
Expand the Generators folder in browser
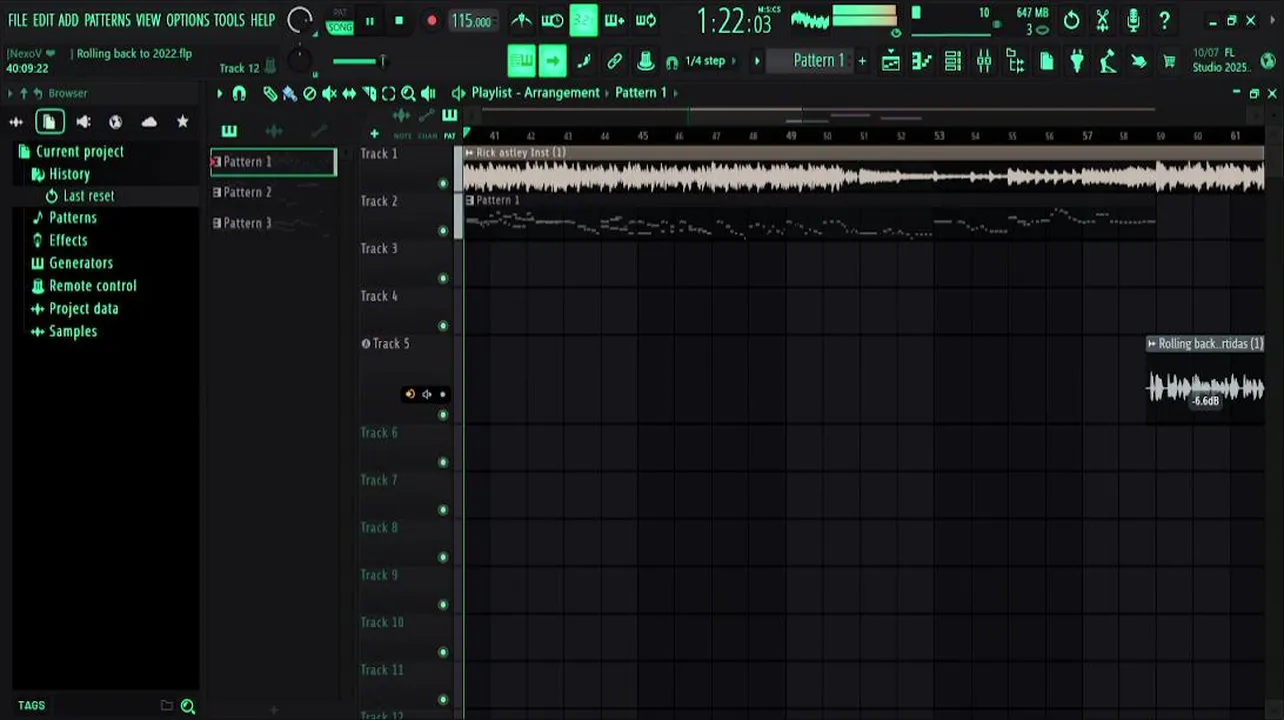point(73,263)
